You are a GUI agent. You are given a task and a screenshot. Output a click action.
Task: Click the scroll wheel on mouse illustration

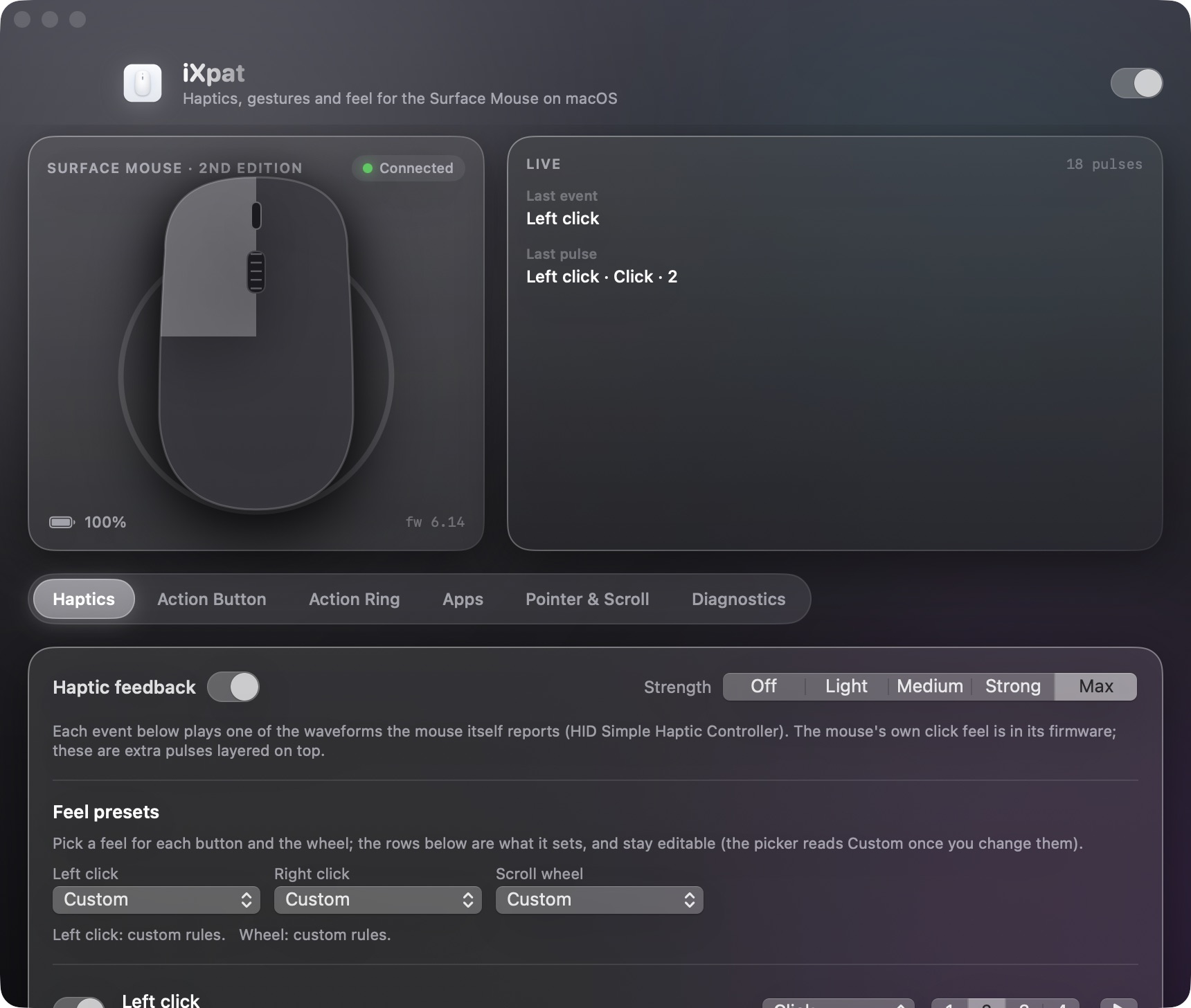click(x=256, y=271)
